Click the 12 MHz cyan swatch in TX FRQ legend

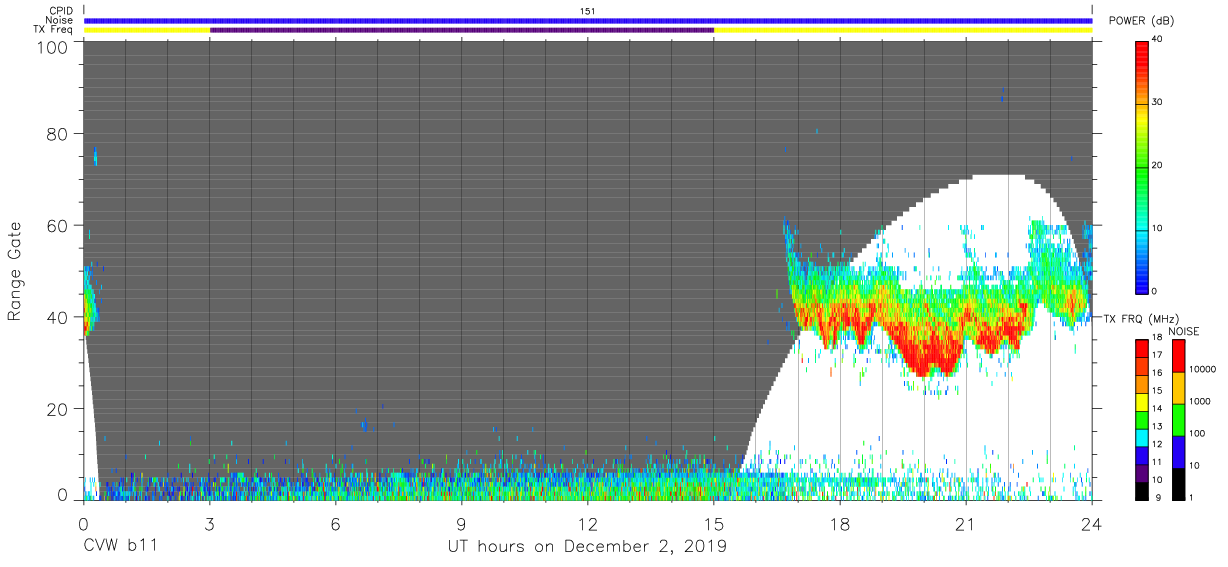coord(1143,437)
